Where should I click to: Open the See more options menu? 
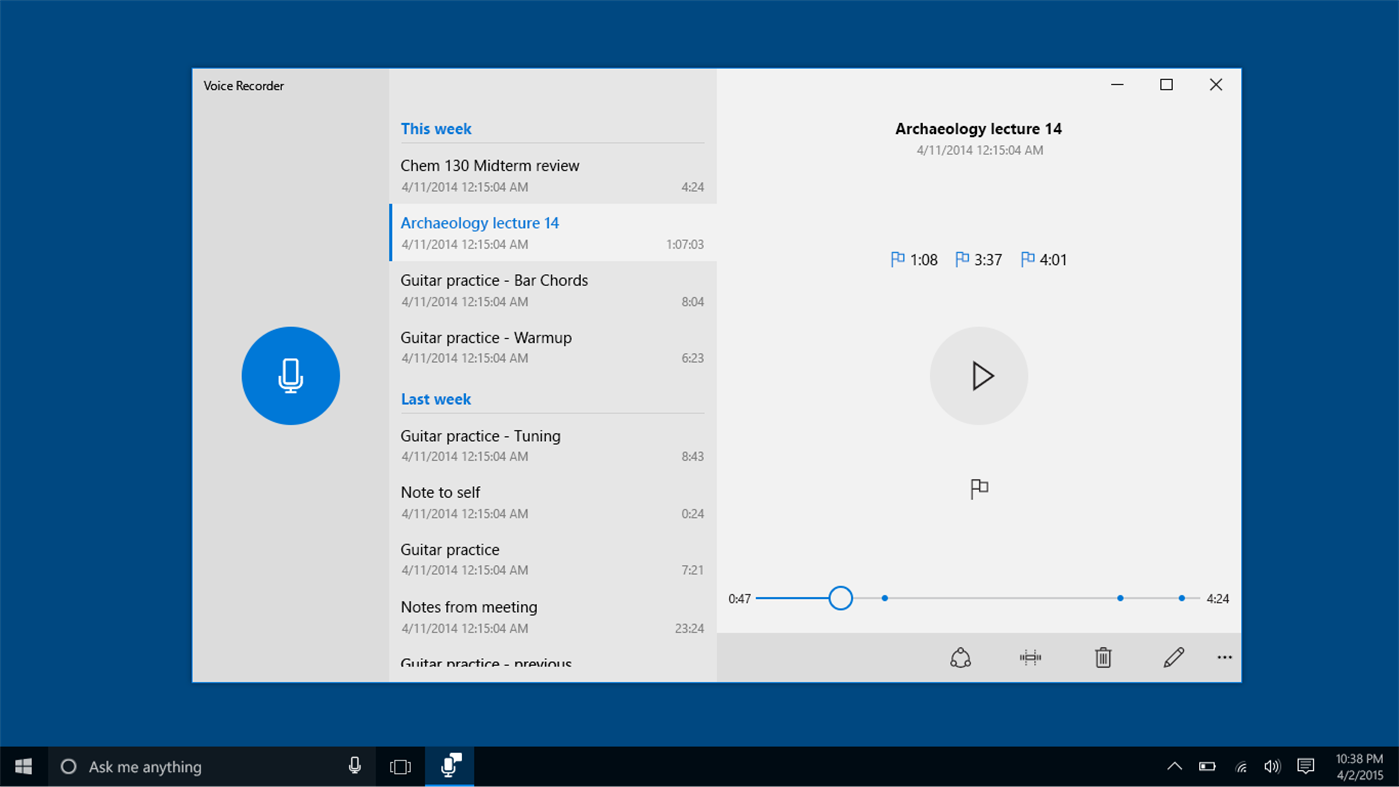click(1224, 657)
